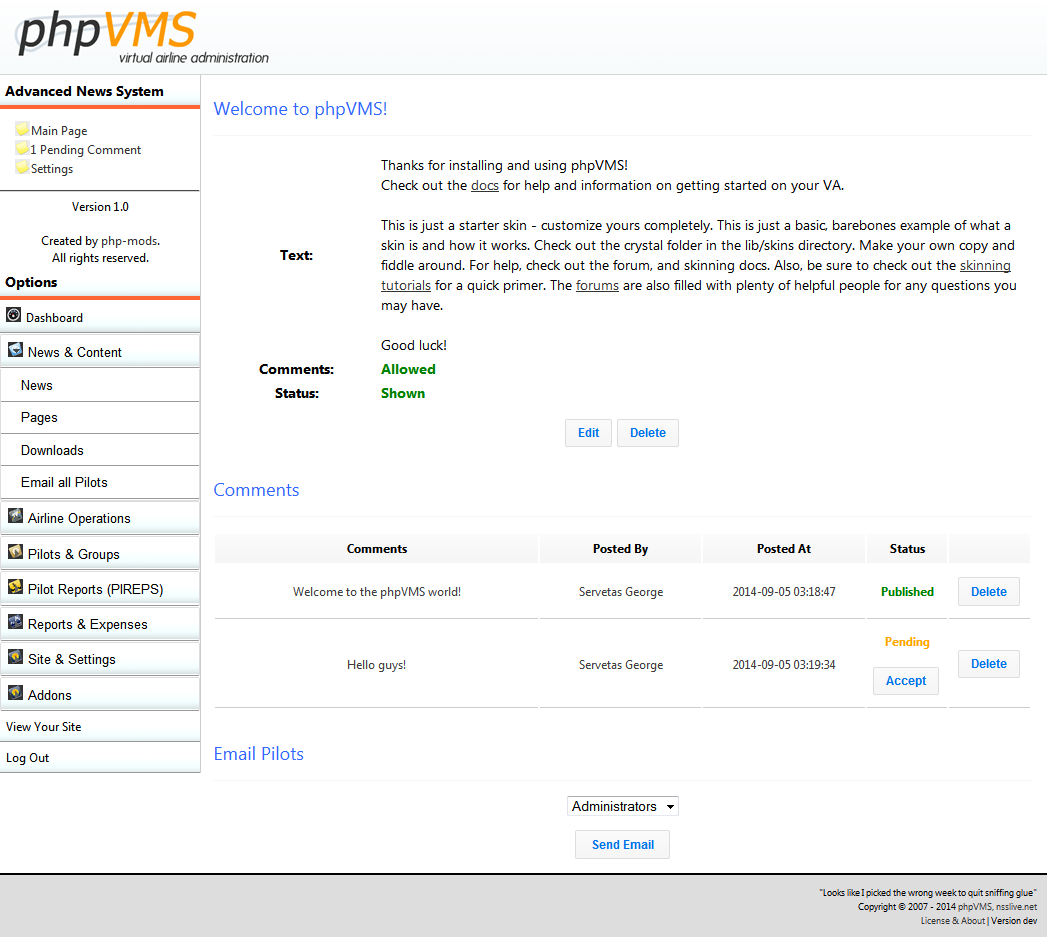Expand the Addons menu section
This screenshot has width=1047, height=937.
(x=100, y=695)
